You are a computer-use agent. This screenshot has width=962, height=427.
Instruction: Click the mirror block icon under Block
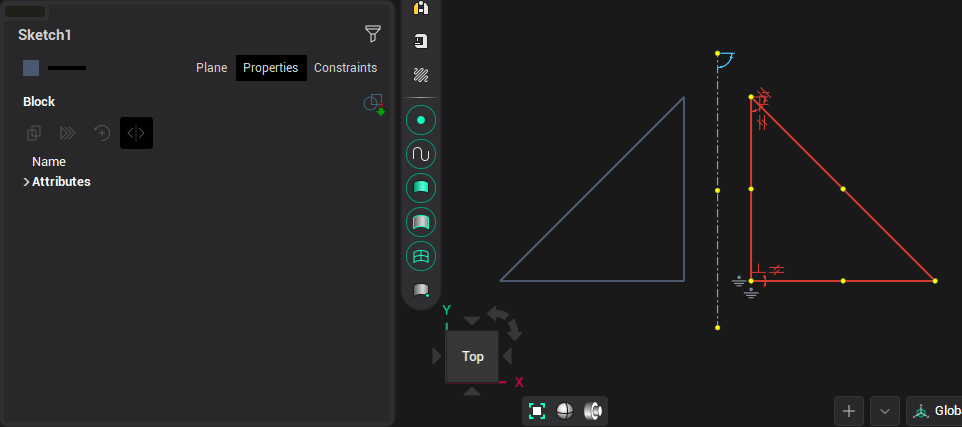click(x=136, y=133)
